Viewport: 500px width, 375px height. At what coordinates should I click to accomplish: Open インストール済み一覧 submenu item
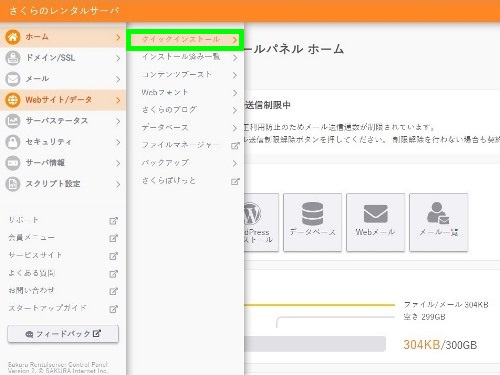pos(185,57)
